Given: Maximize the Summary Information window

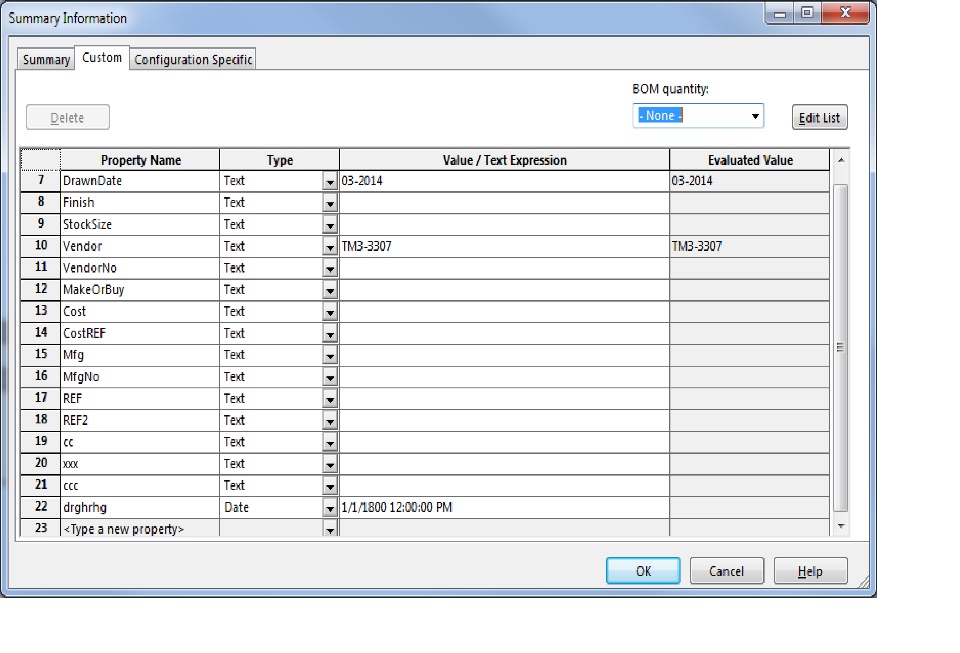Looking at the screenshot, I should click(x=808, y=12).
